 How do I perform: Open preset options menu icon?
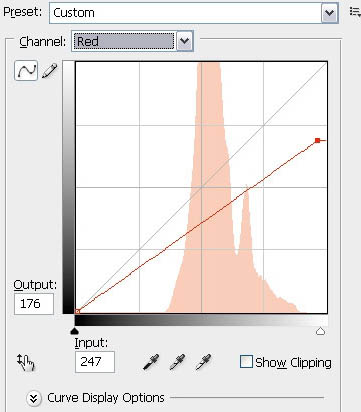click(355, 12)
